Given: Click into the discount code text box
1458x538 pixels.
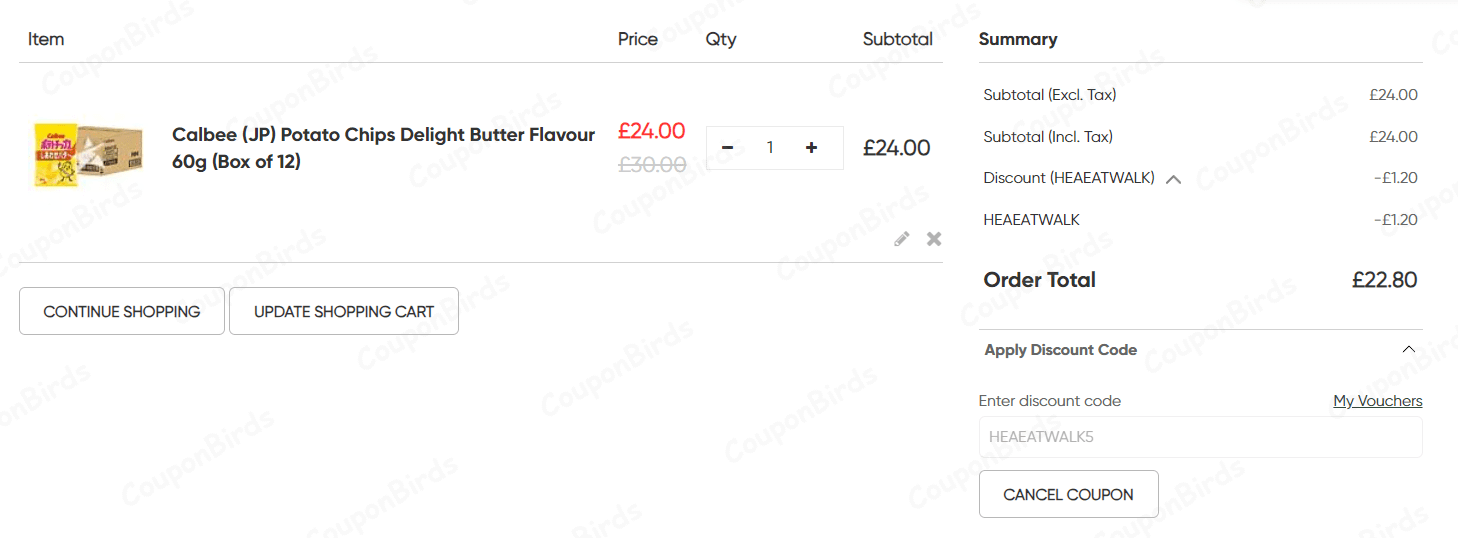Looking at the screenshot, I should pyautogui.click(x=1200, y=437).
